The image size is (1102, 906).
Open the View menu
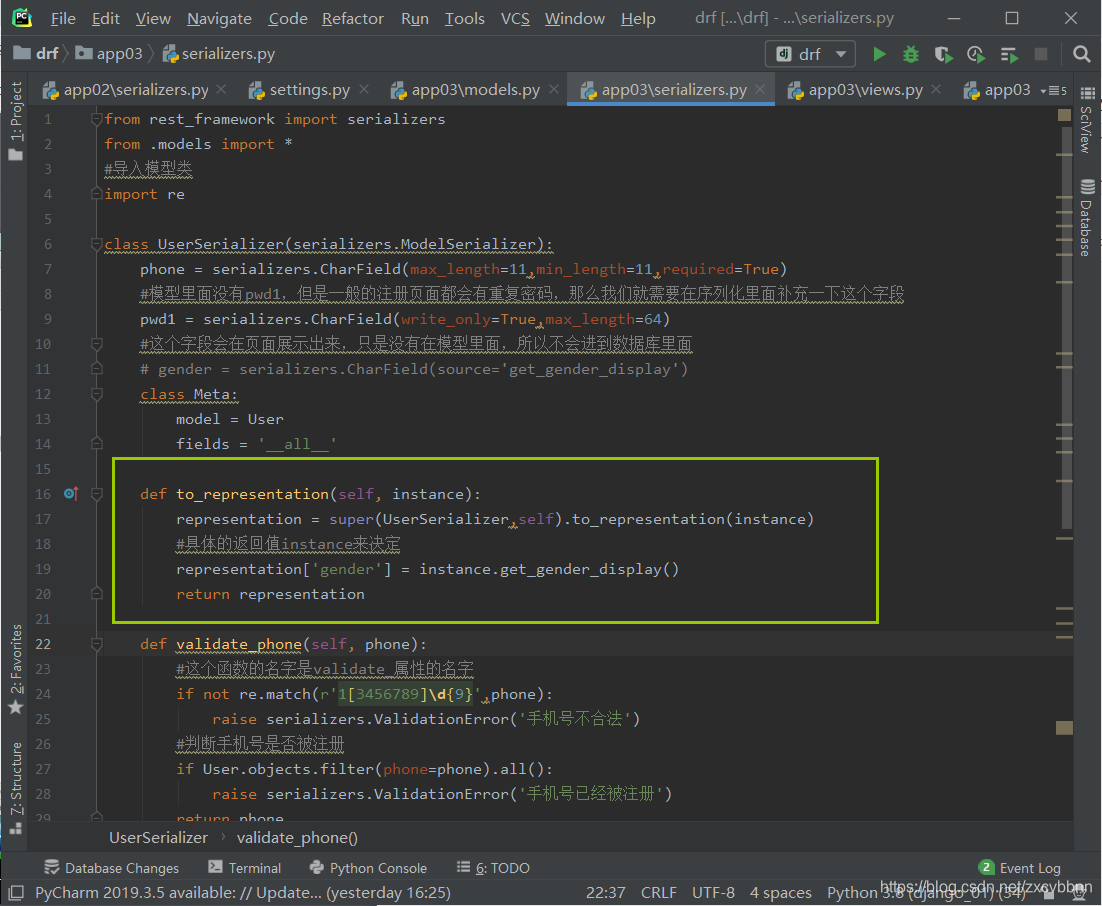[x=153, y=19]
